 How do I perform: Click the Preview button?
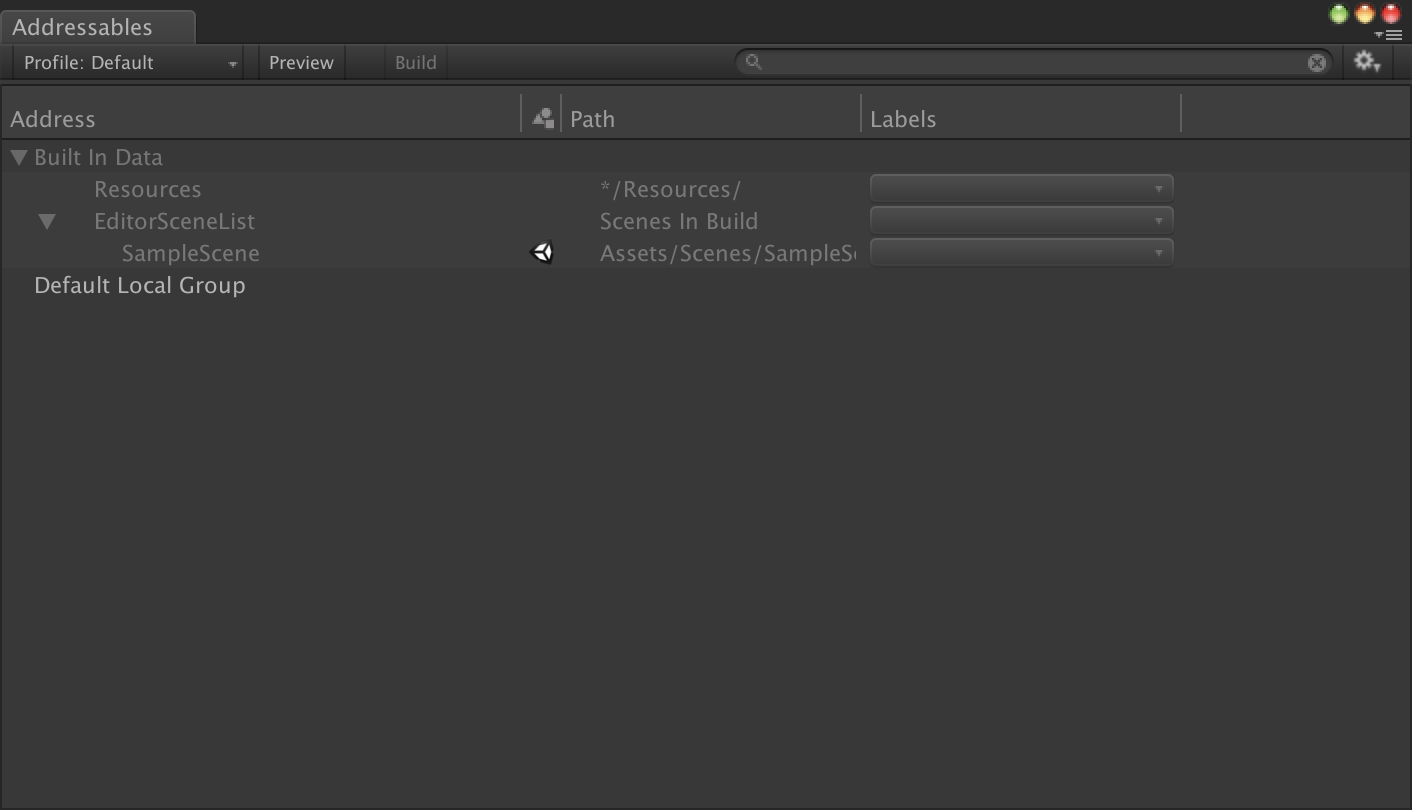point(300,62)
